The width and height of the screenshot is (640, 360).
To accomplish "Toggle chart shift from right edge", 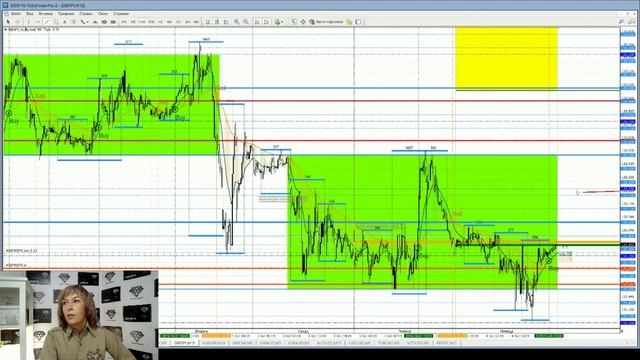I will [x=266, y=22].
